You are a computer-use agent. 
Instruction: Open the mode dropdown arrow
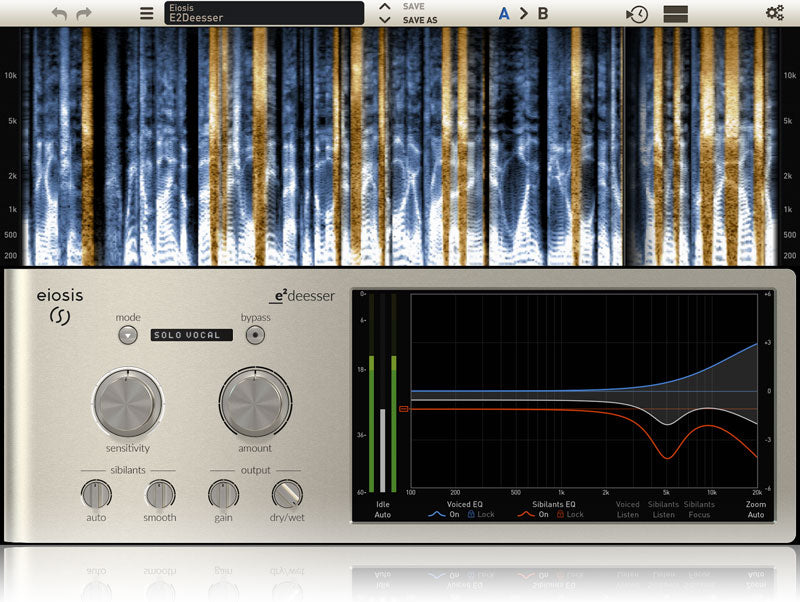(x=128, y=335)
